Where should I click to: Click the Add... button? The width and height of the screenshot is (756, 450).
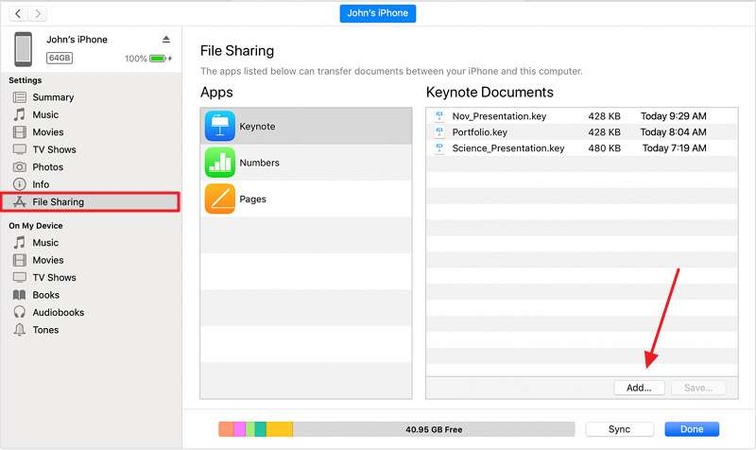639,387
